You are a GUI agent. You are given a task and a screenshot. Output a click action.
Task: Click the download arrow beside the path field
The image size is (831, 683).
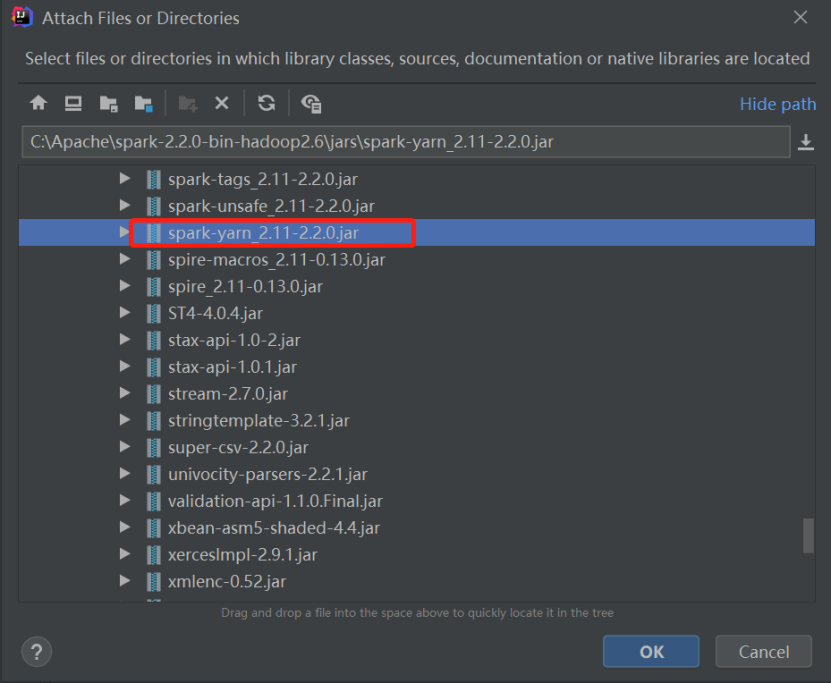(x=806, y=142)
